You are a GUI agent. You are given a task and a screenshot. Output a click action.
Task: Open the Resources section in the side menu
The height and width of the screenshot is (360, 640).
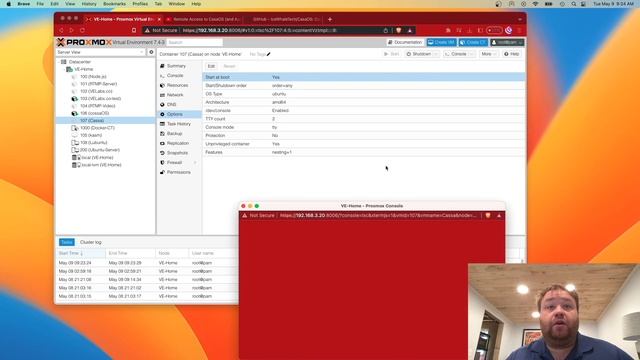(177, 85)
